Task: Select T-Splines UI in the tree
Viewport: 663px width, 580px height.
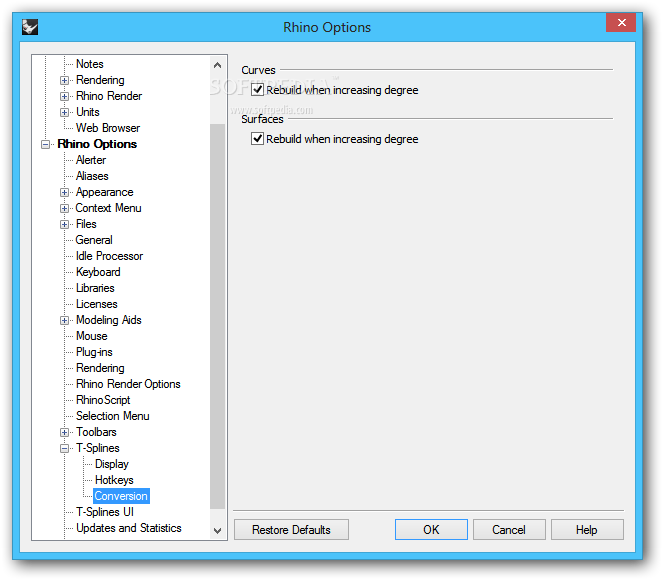Action: 105,512
